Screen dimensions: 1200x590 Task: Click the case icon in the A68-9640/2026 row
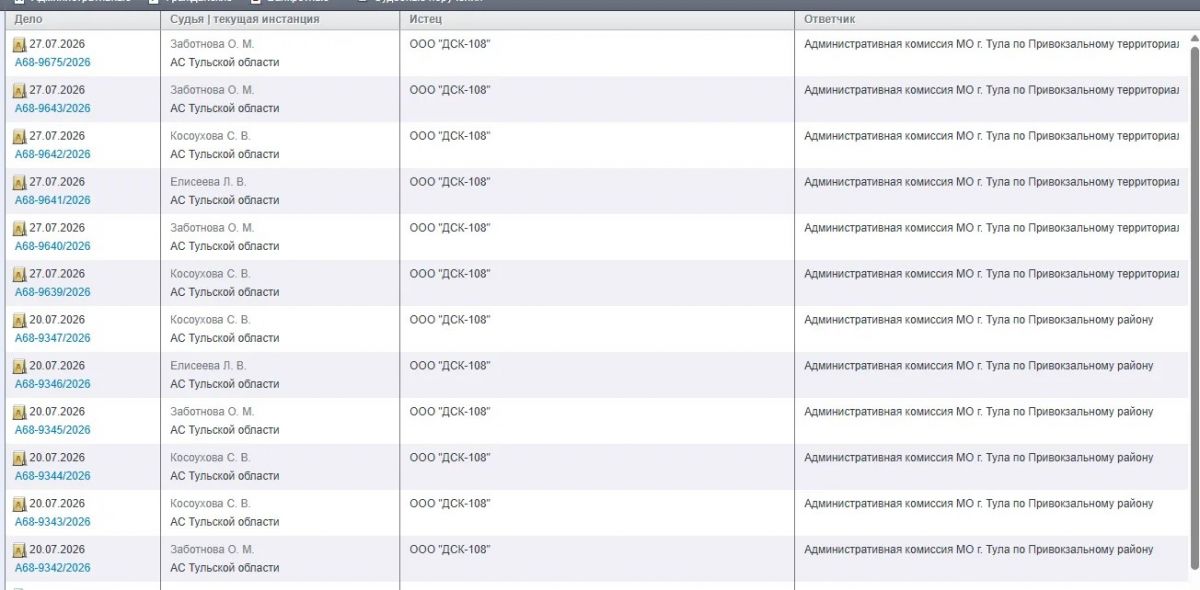tap(19, 229)
